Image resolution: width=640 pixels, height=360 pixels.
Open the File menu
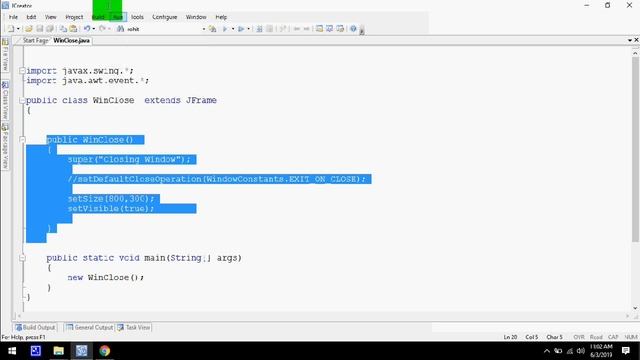[13, 17]
